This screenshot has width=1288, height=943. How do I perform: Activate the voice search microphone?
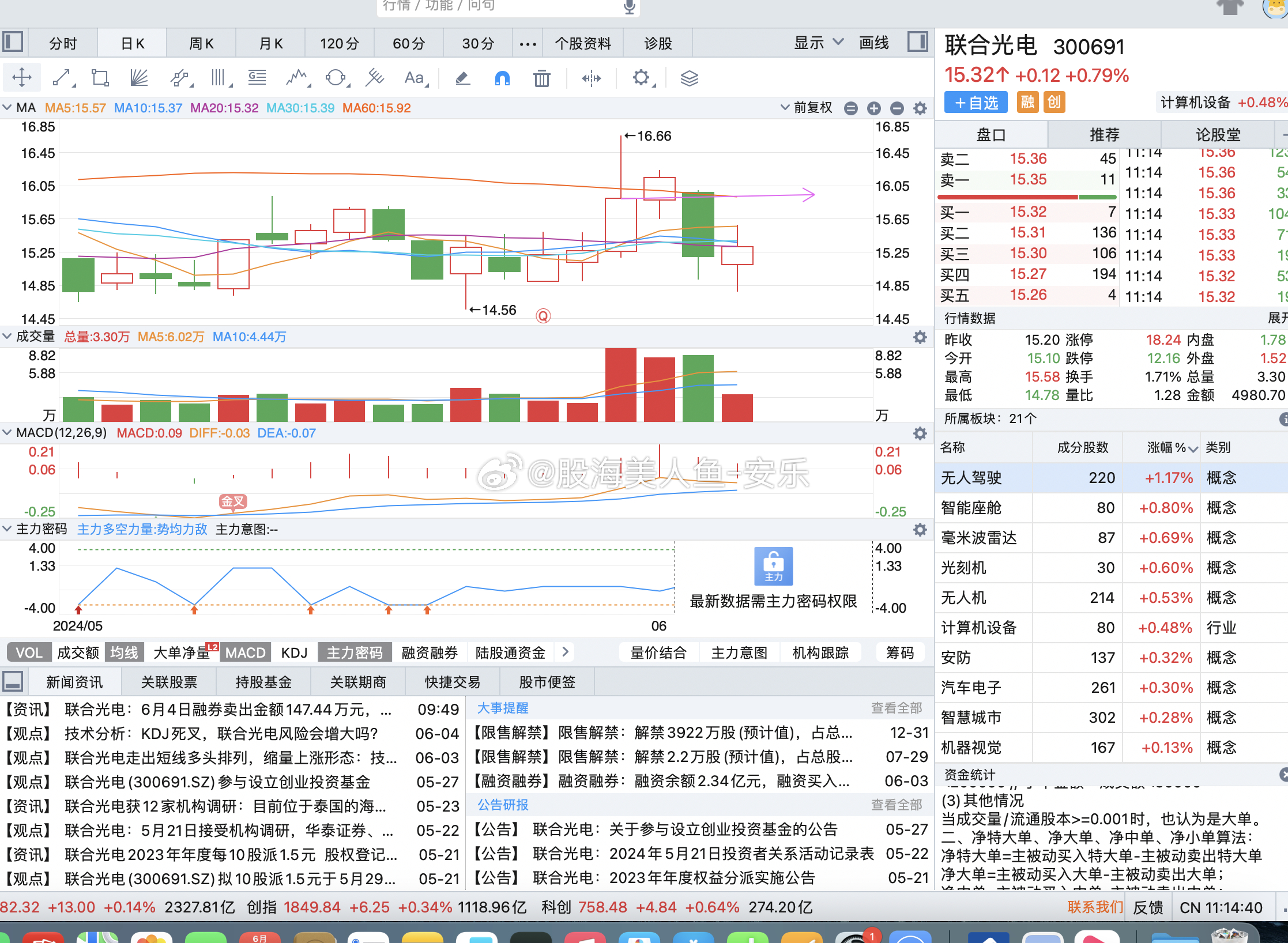630,7
